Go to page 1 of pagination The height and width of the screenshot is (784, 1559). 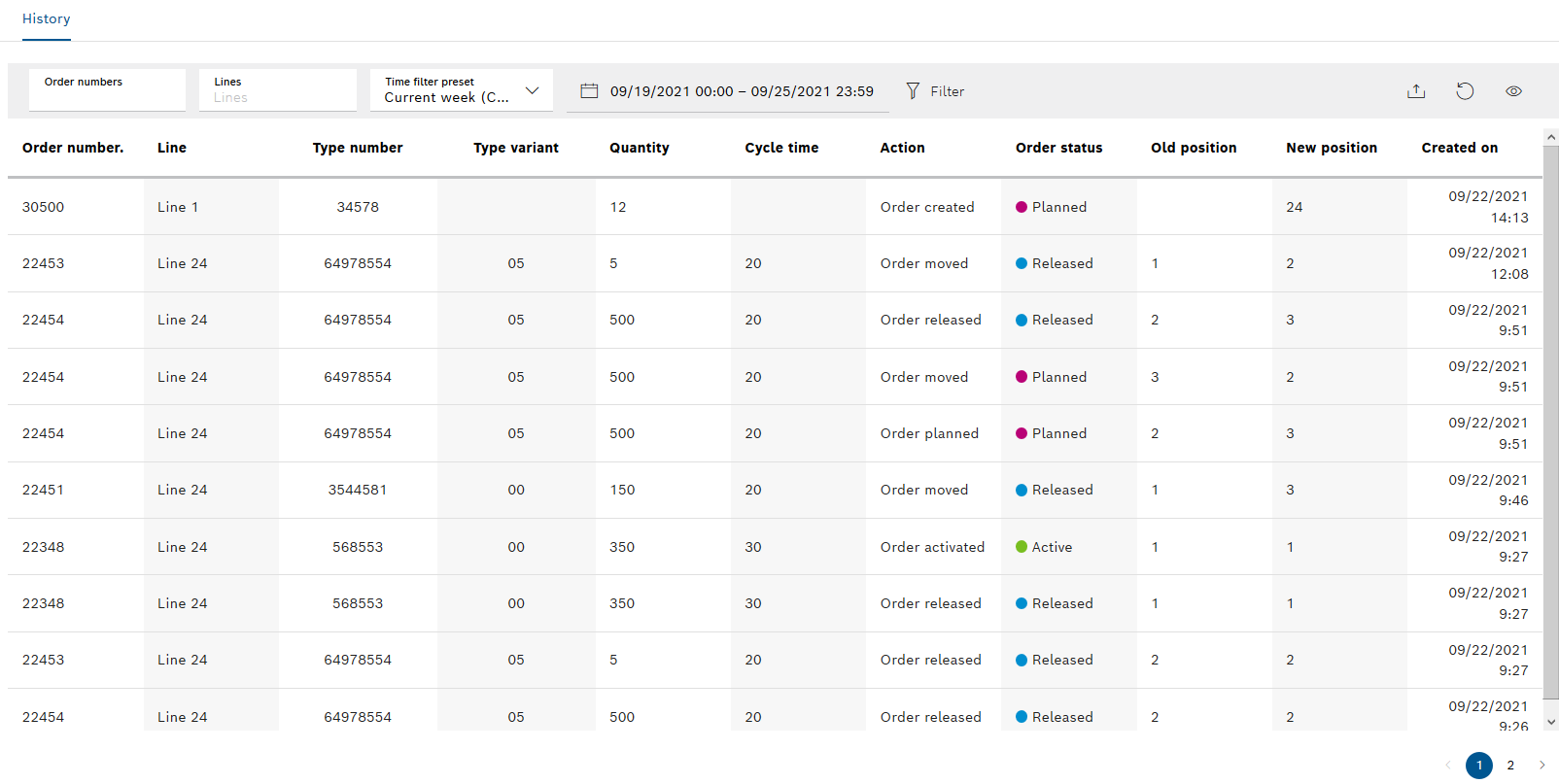1479,766
